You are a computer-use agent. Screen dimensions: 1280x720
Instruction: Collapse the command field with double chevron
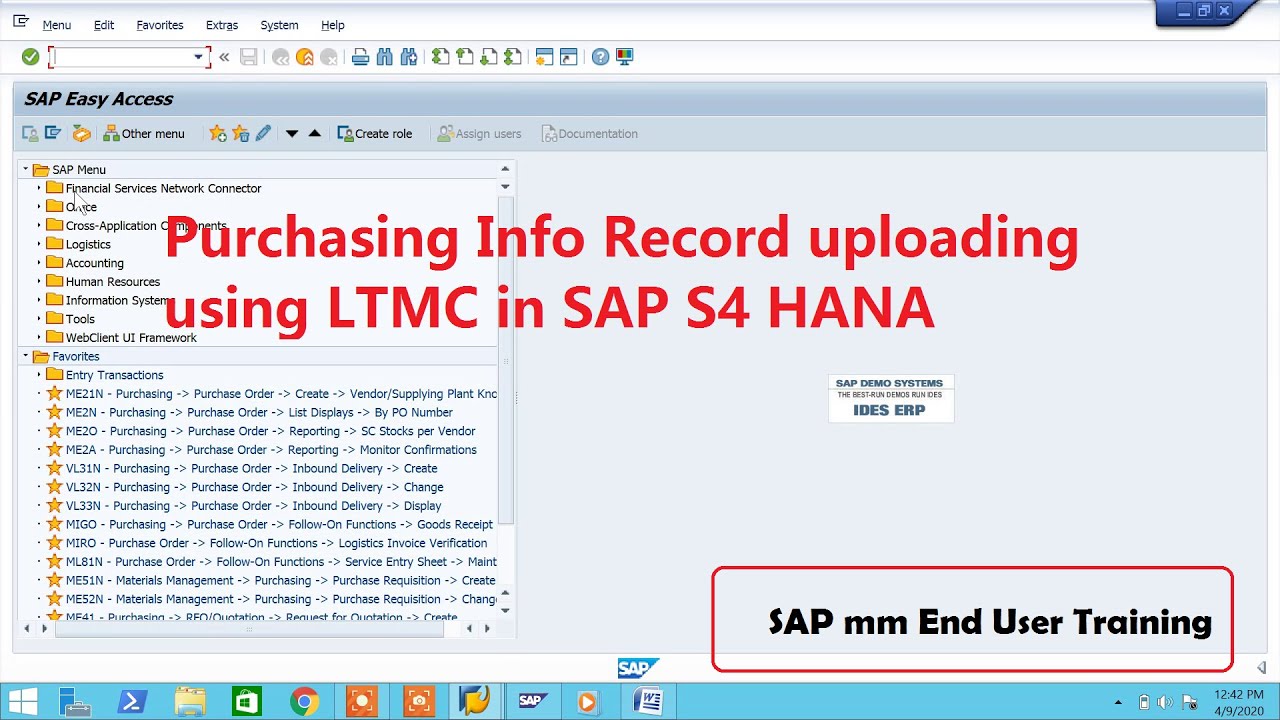224,57
